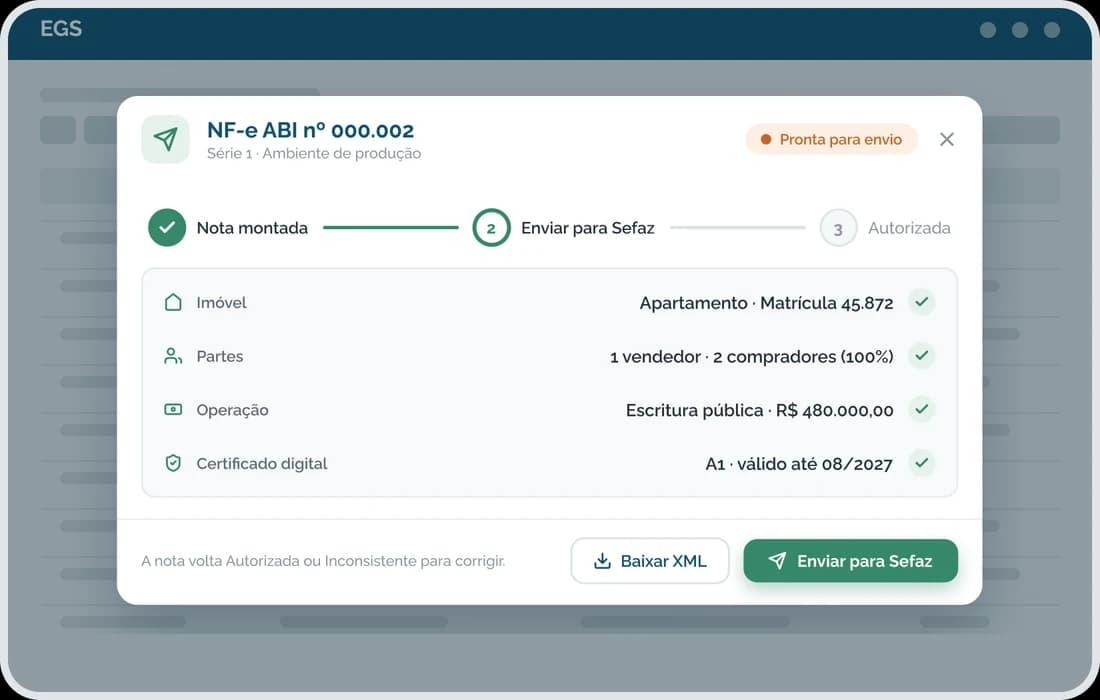Viewport: 1100px width, 700px height.
Task: Click the Operação row label
Action: [232, 410]
